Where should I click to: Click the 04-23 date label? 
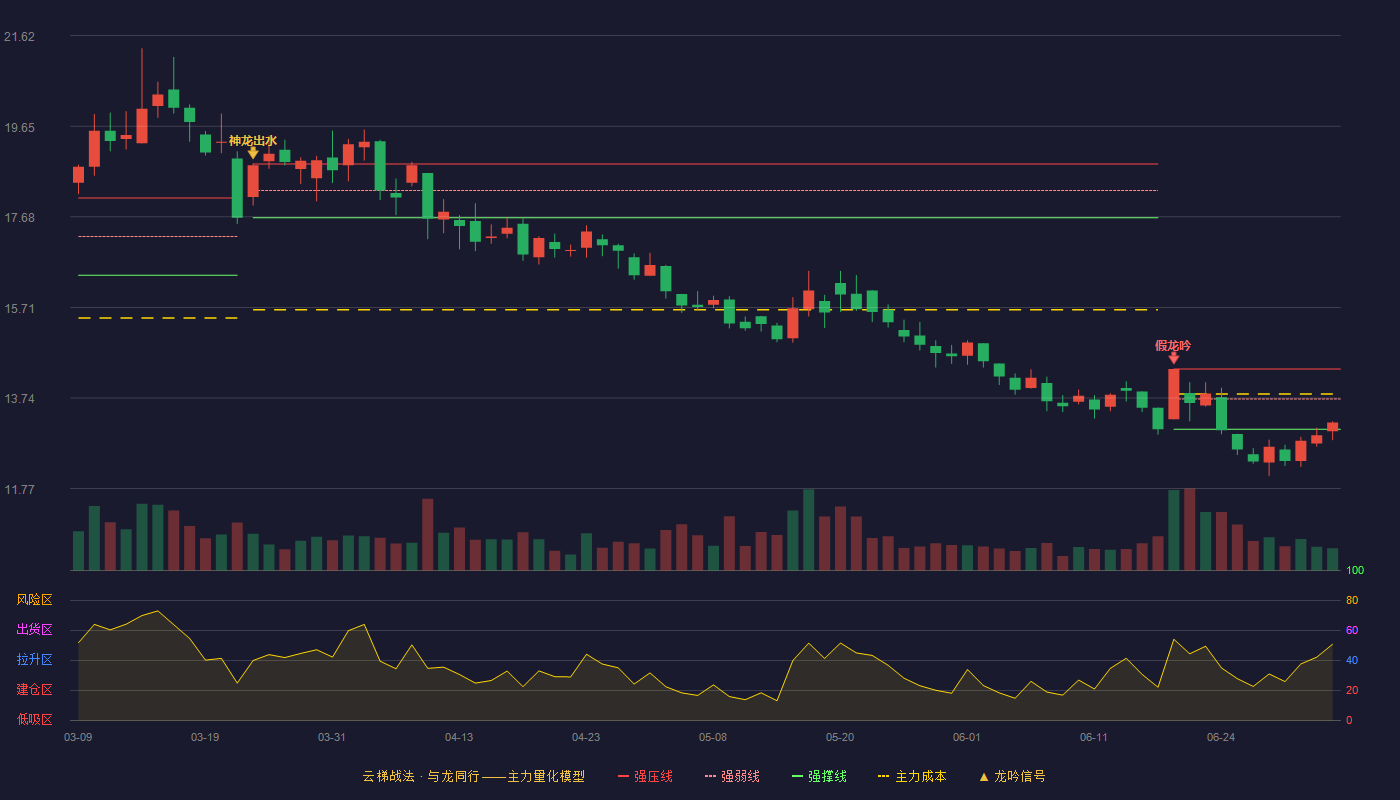pos(586,737)
